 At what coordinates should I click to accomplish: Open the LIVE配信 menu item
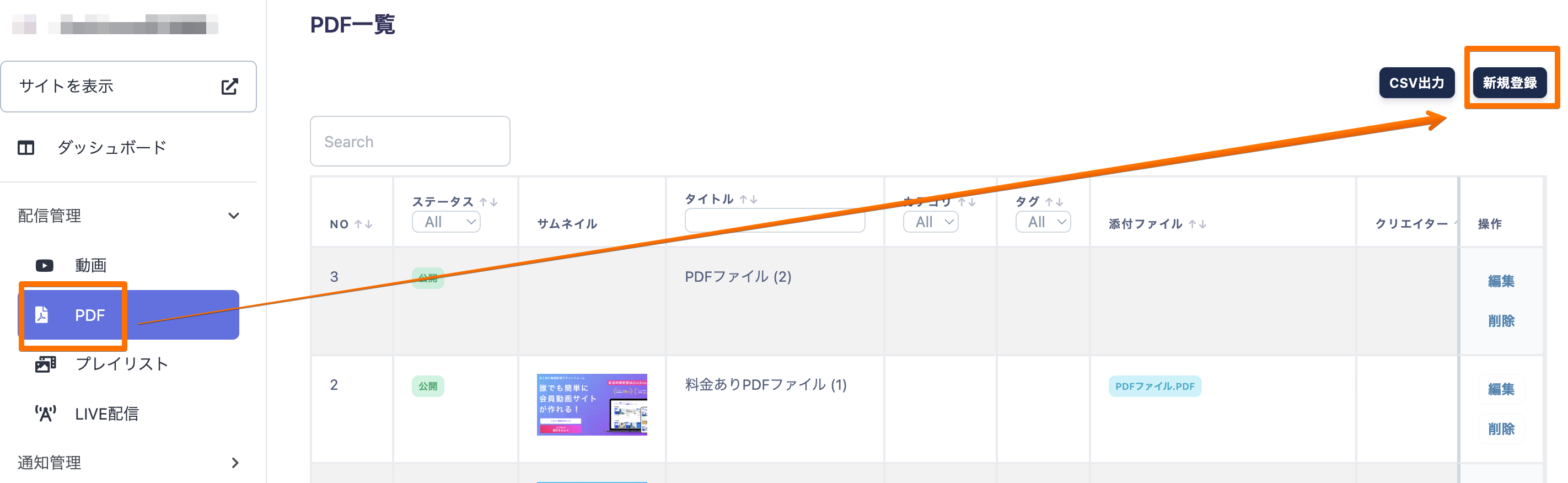coord(106,414)
